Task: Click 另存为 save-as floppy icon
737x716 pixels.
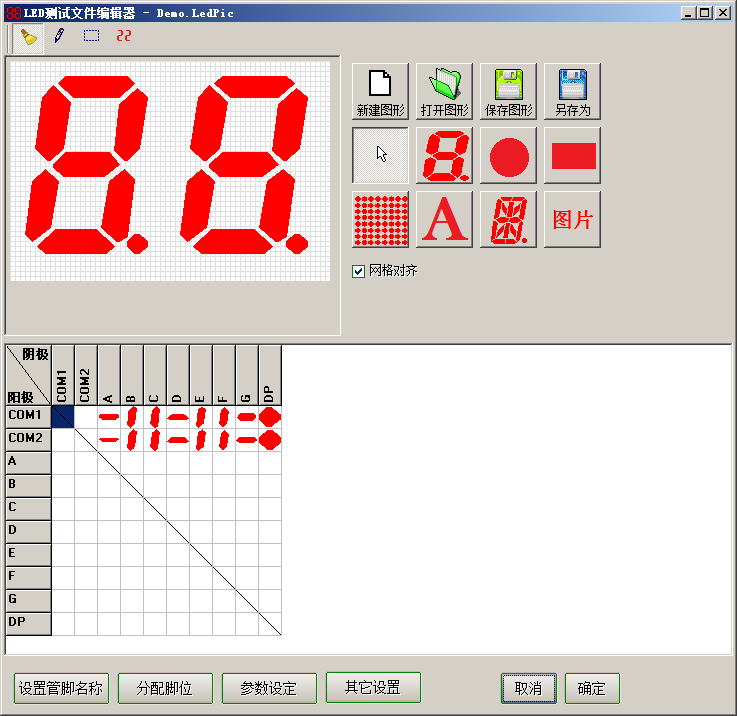Action: [572, 92]
